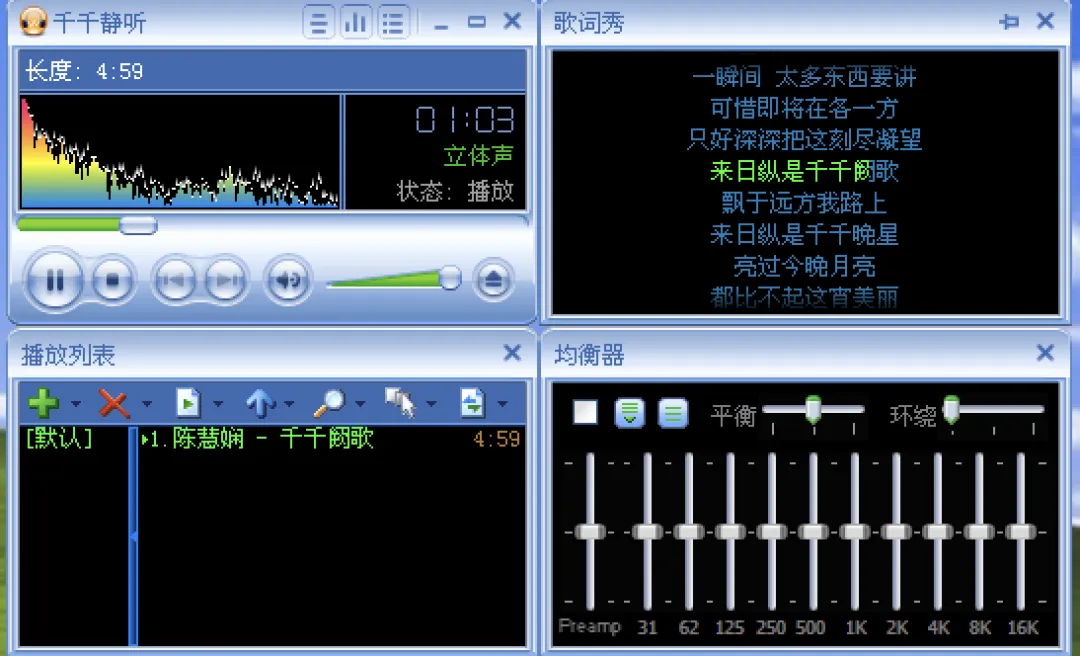Click the playlist panel splitter collapse handle
The width and height of the screenshot is (1080, 656).
click(134, 536)
